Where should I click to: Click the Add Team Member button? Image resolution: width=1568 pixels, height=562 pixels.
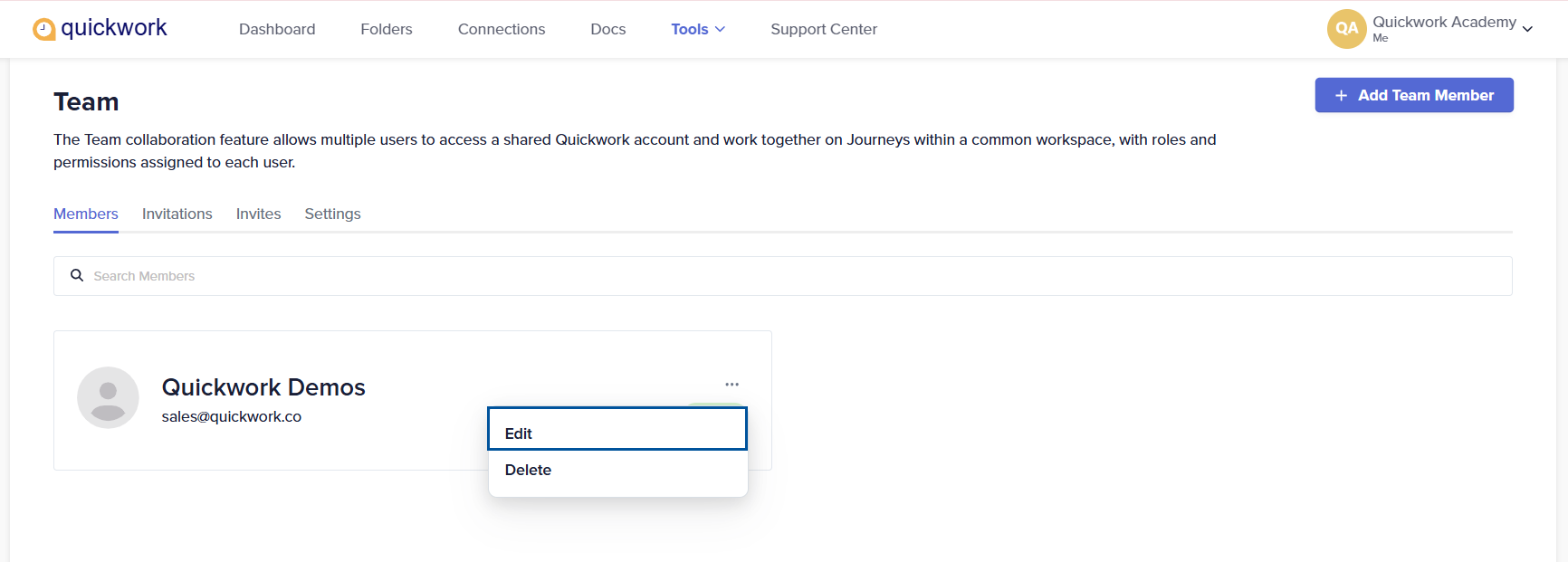point(1414,95)
